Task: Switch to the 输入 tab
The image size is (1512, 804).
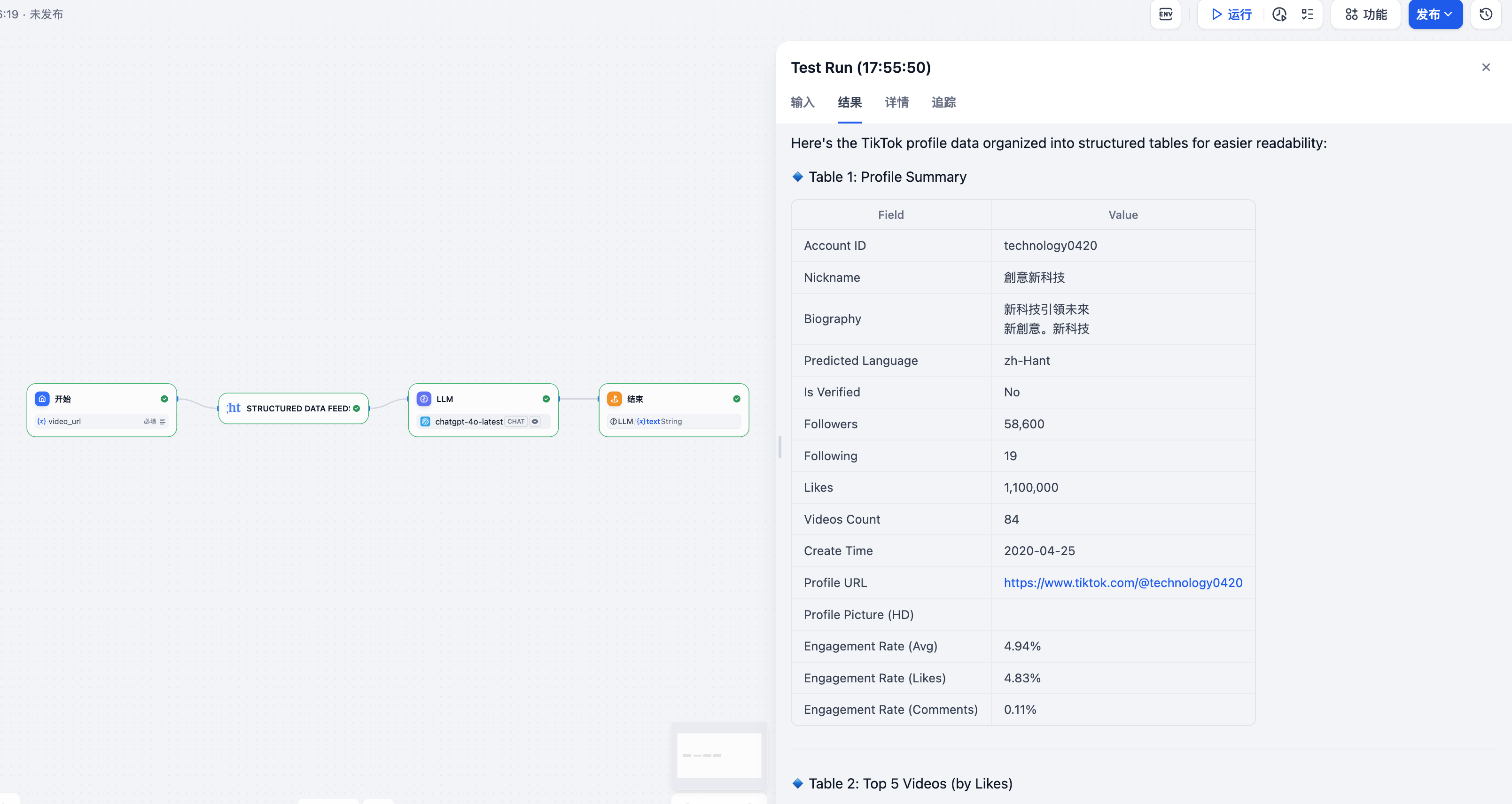Action: [803, 102]
